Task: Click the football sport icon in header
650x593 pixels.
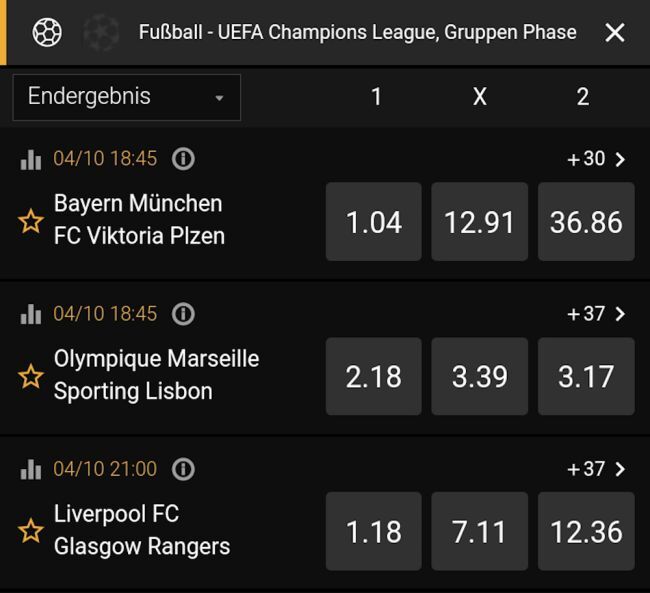Action: [47, 32]
